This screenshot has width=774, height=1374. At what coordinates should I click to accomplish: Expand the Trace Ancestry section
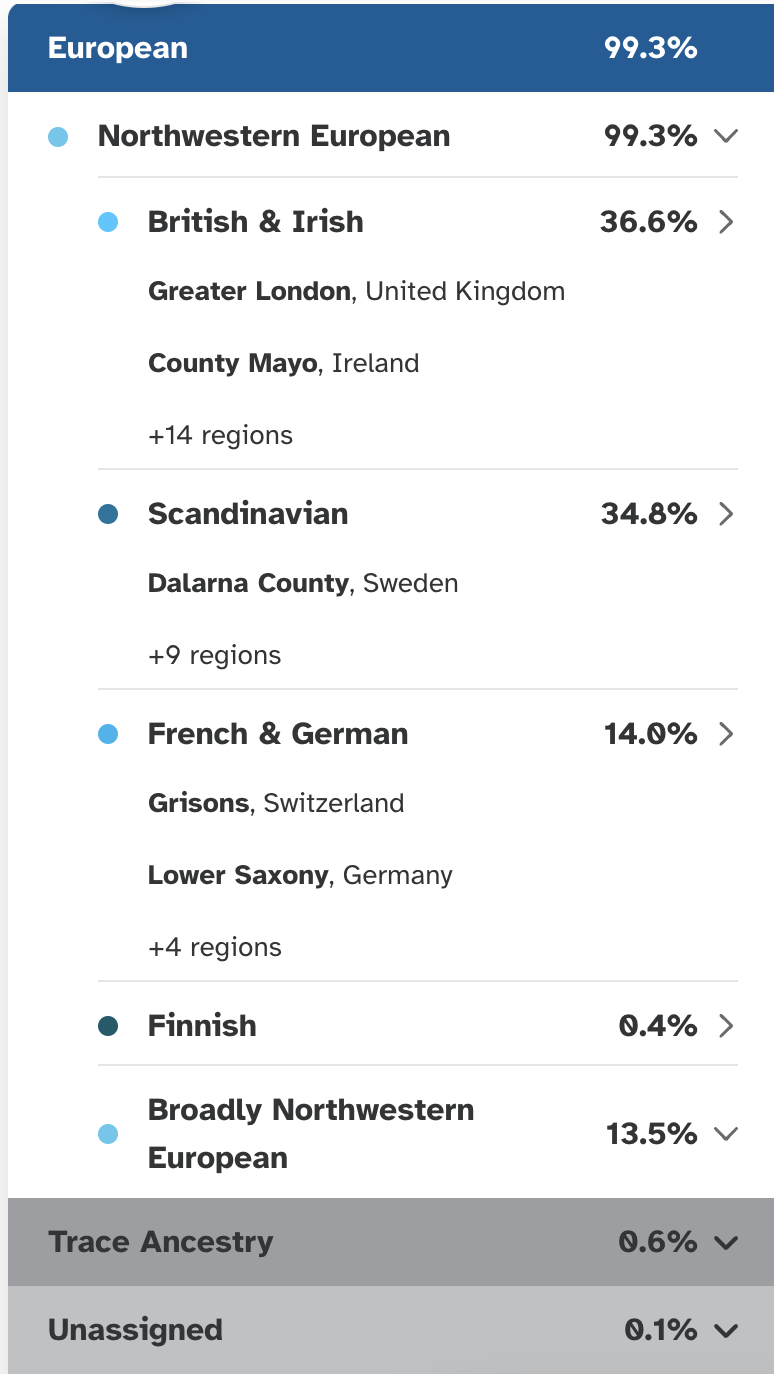(x=726, y=1242)
